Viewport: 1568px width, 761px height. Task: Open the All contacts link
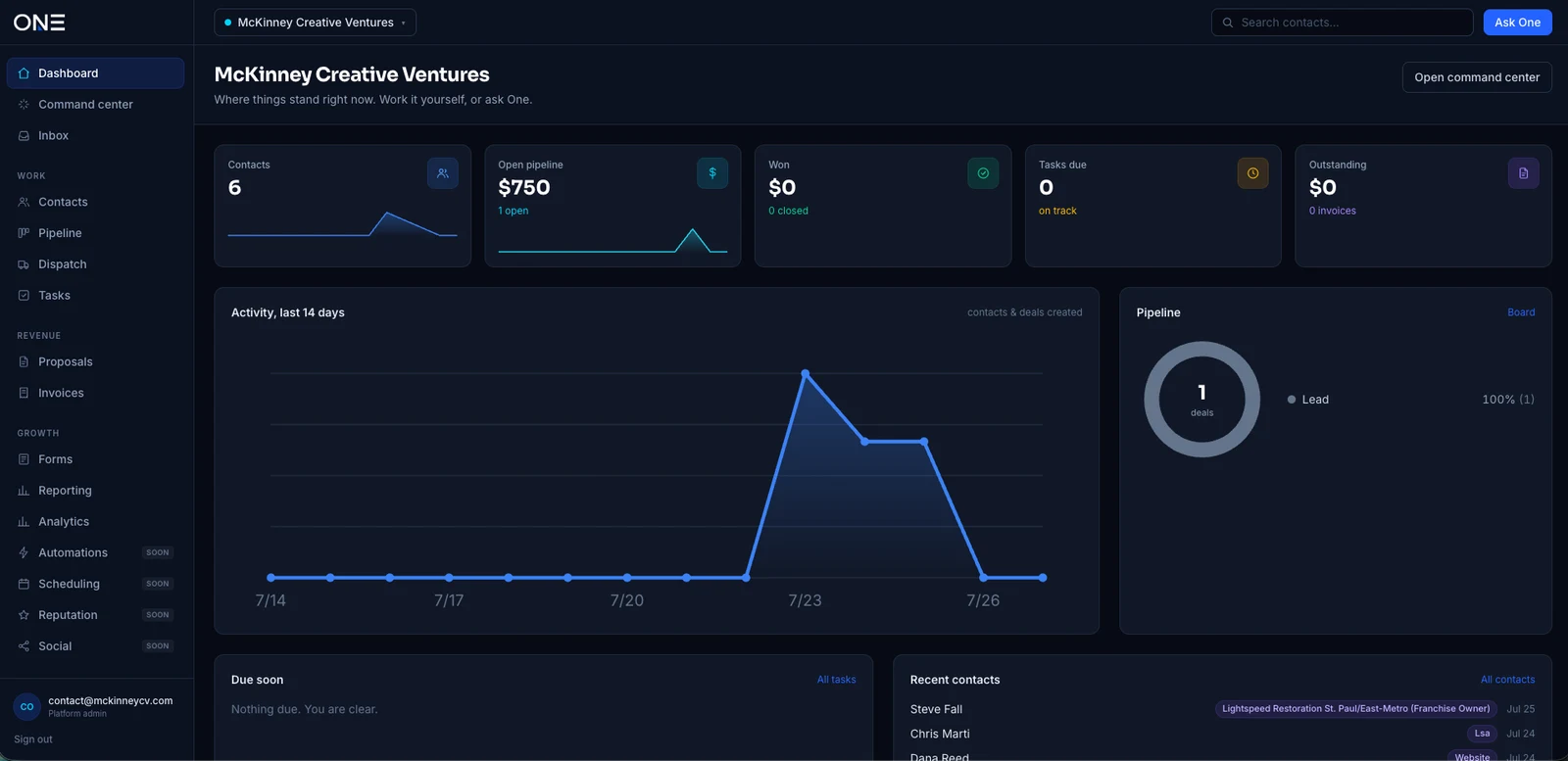click(x=1507, y=680)
